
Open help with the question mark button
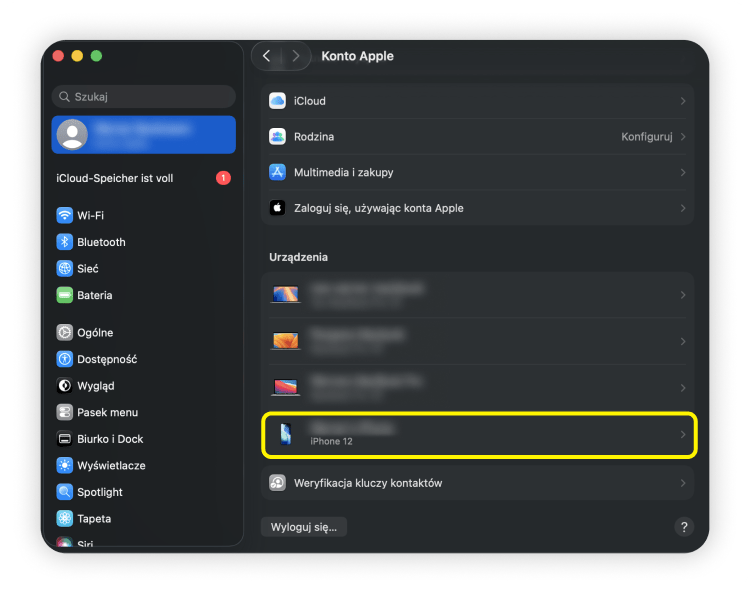pos(684,527)
